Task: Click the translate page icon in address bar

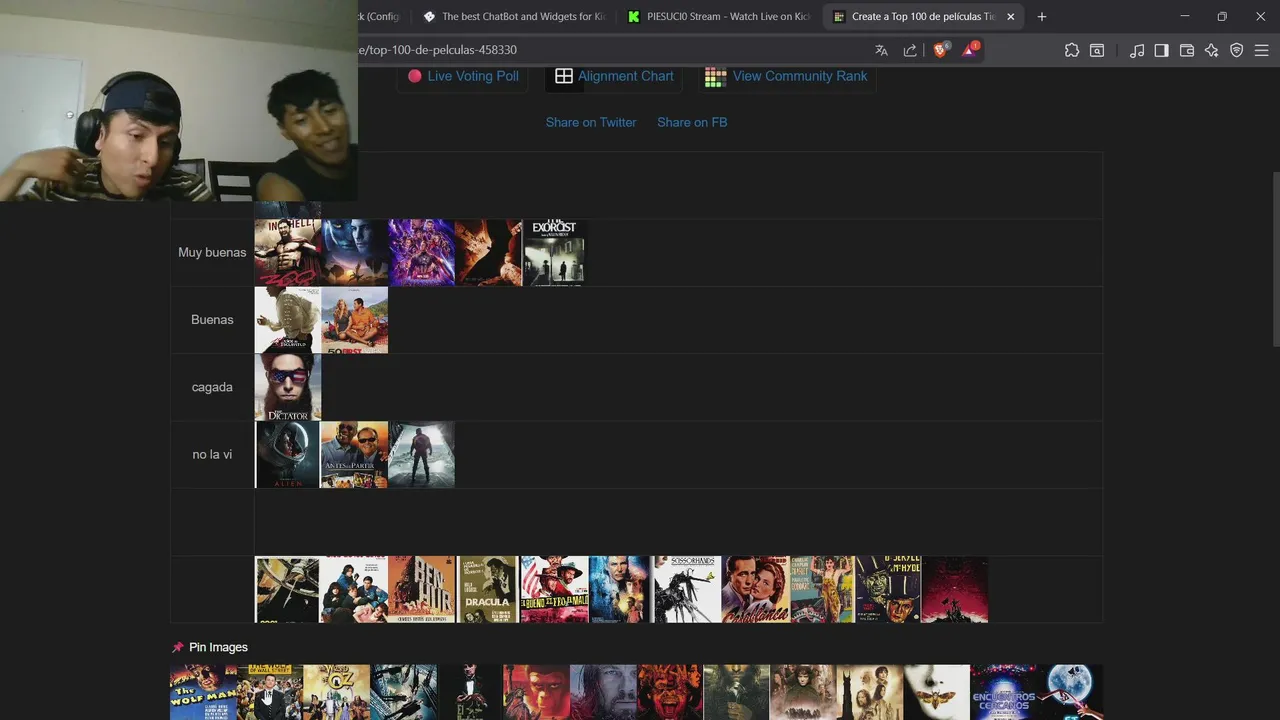Action: 881,50
